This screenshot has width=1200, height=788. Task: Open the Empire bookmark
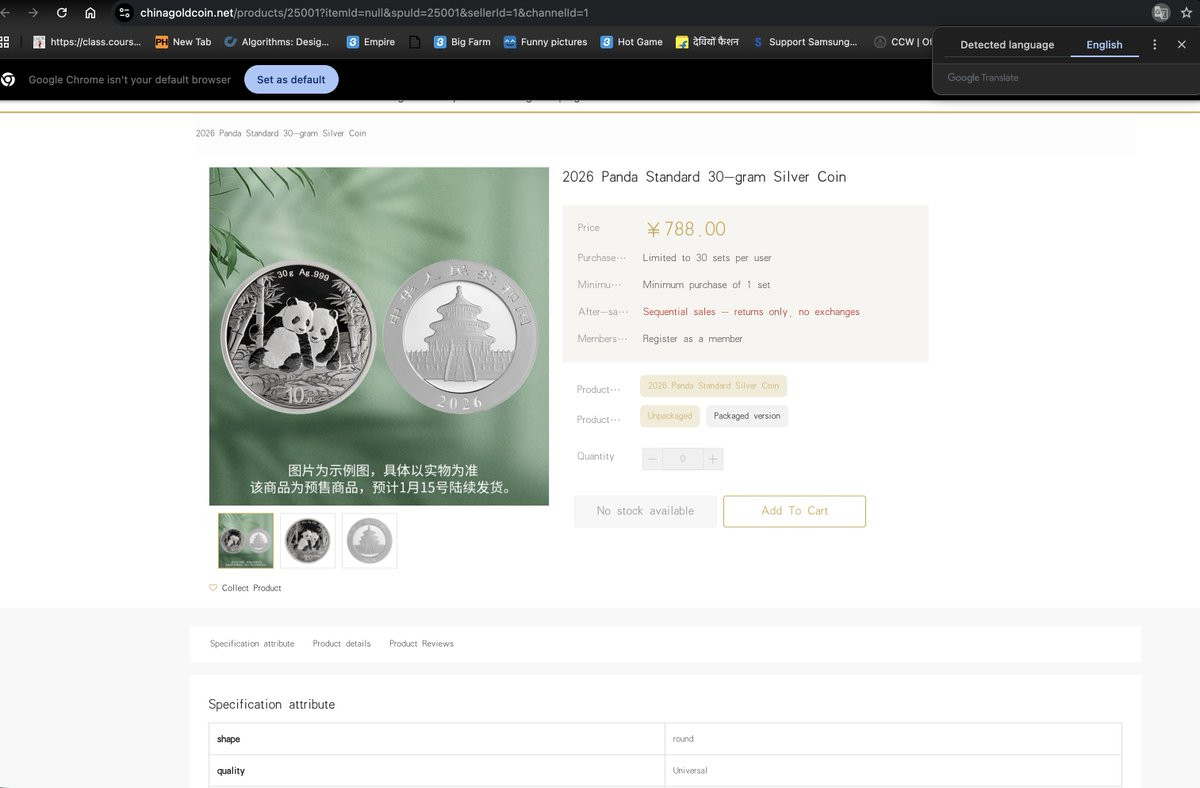coord(370,42)
